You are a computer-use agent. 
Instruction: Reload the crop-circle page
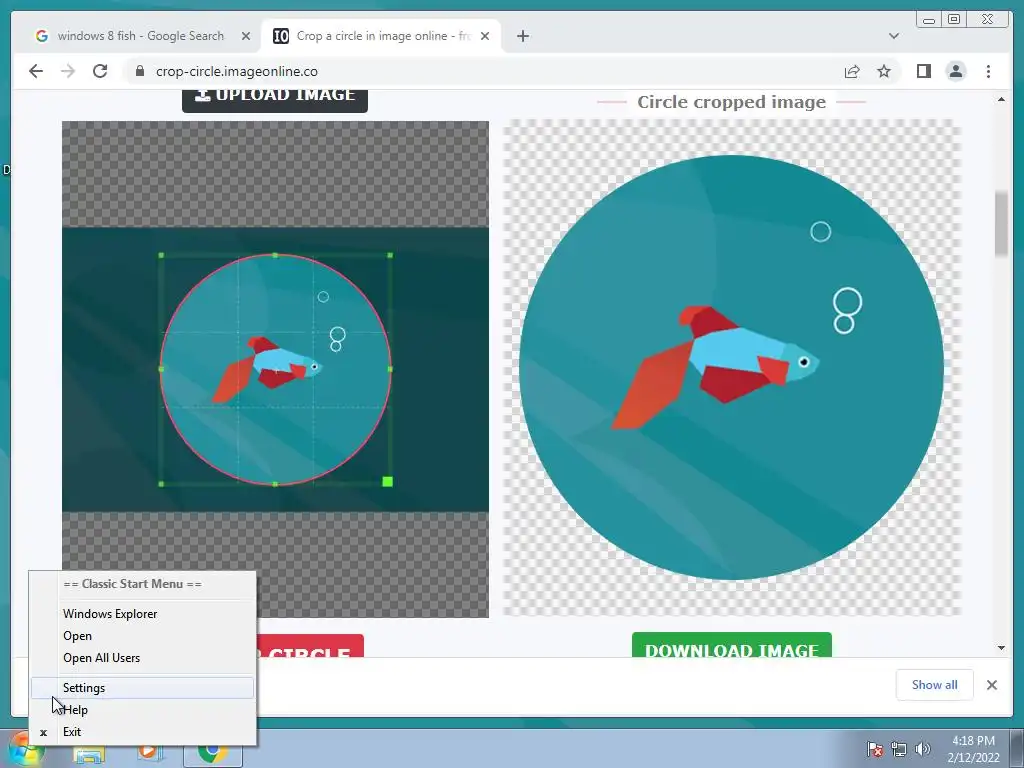click(100, 71)
